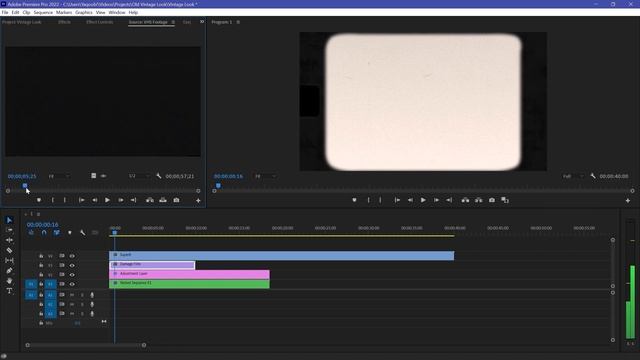
Task: Select the Selection arrow tool
Action: [x=9, y=220]
